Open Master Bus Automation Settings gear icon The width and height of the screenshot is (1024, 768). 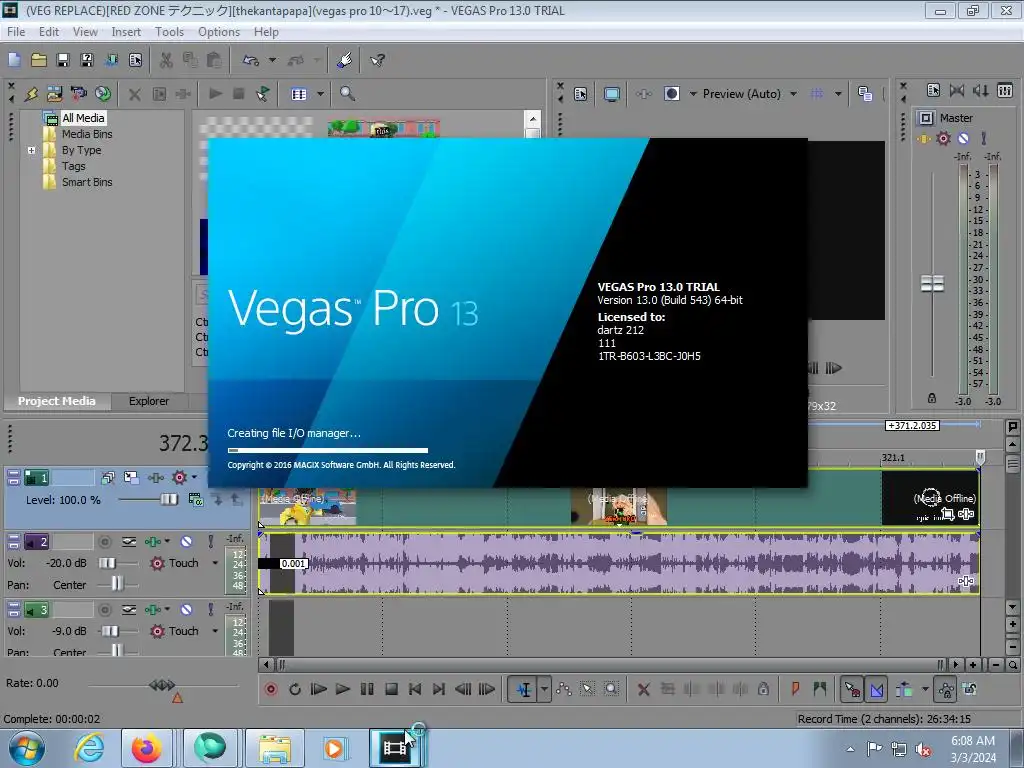tap(943, 138)
